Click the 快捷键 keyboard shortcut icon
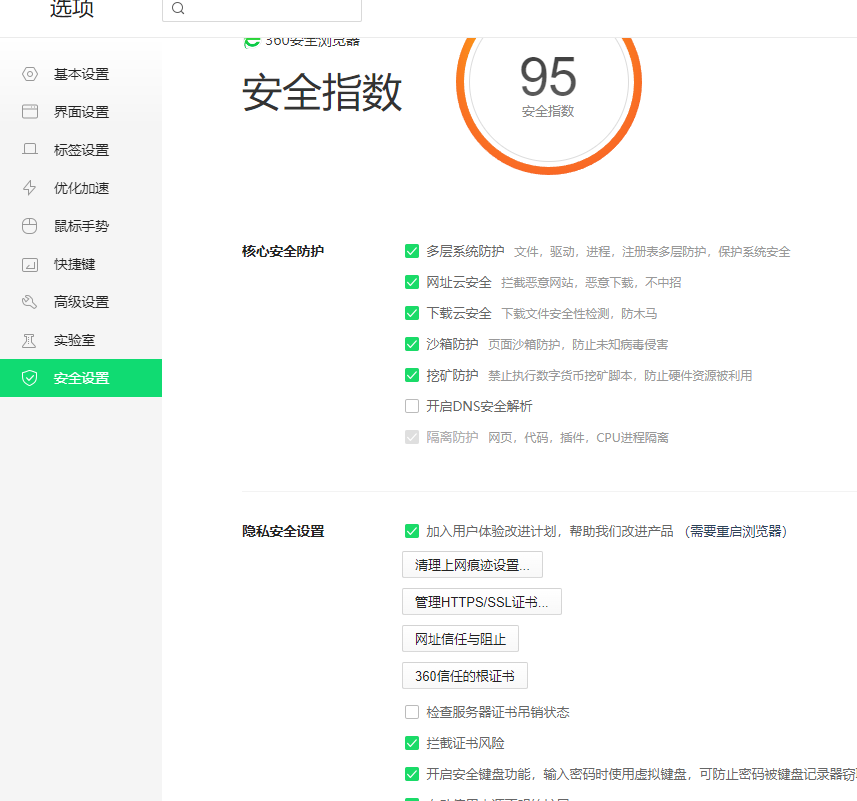Image resolution: width=857 pixels, height=801 pixels. (x=30, y=264)
